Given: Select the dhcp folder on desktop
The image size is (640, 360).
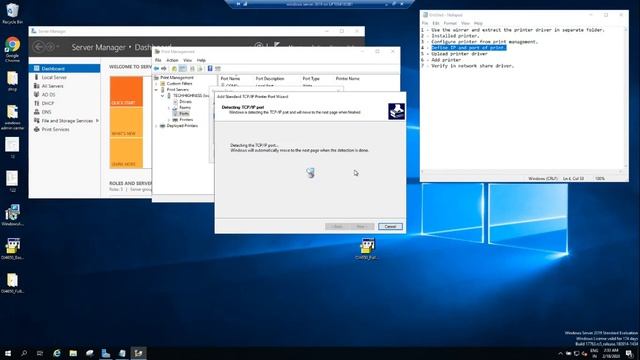Looking at the screenshot, I should click(12, 81).
